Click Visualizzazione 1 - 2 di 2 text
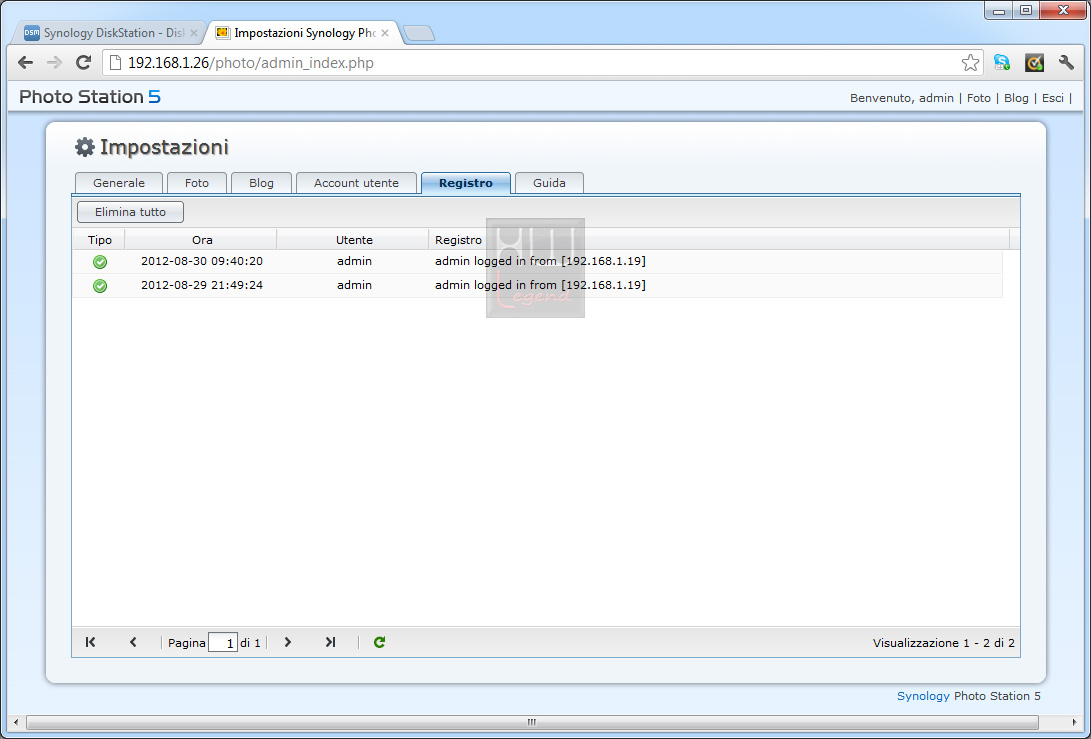The height and width of the screenshot is (739, 1091). click(943, 643)
